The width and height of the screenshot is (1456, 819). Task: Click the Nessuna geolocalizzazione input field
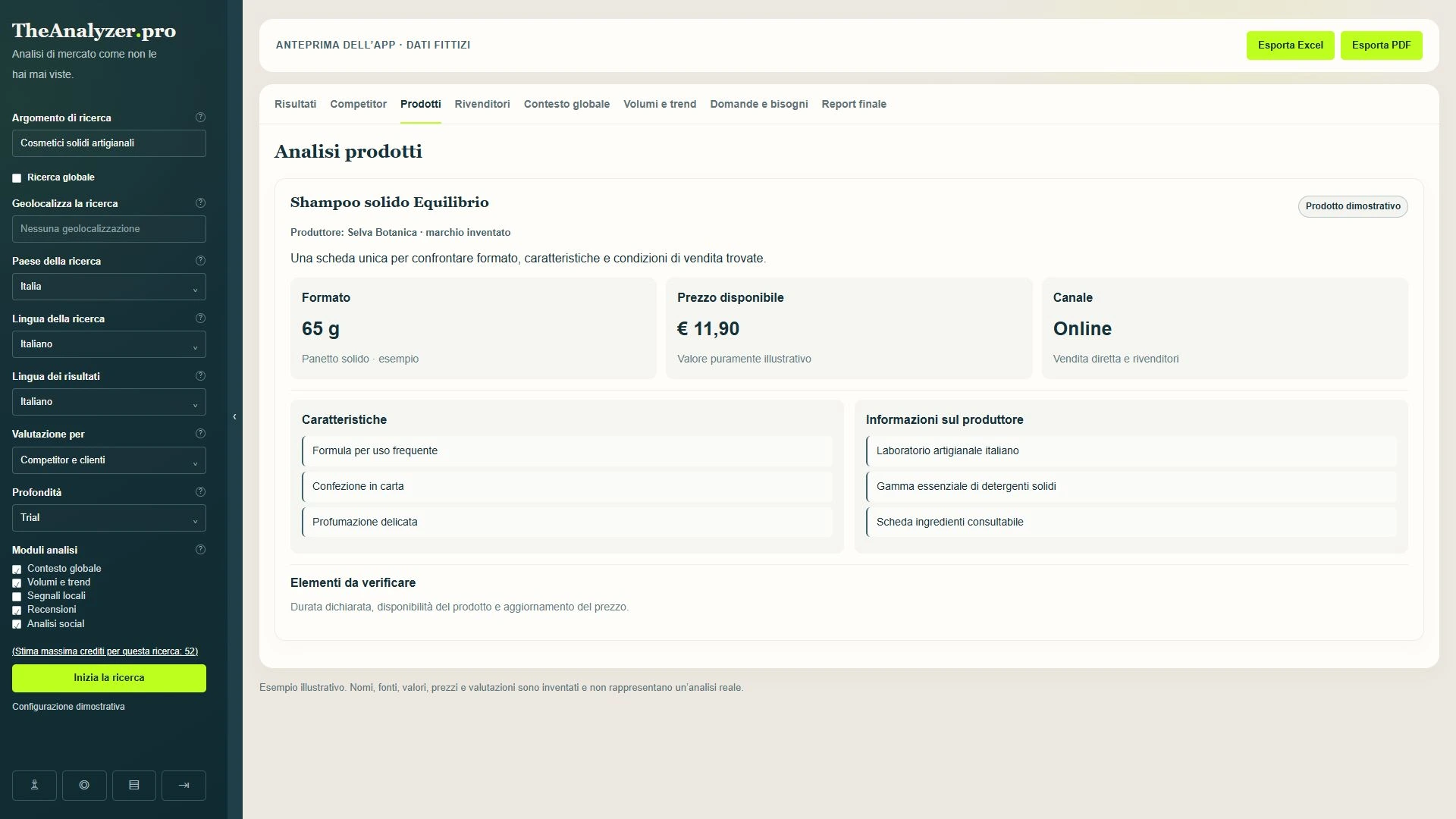pos(109,229)
